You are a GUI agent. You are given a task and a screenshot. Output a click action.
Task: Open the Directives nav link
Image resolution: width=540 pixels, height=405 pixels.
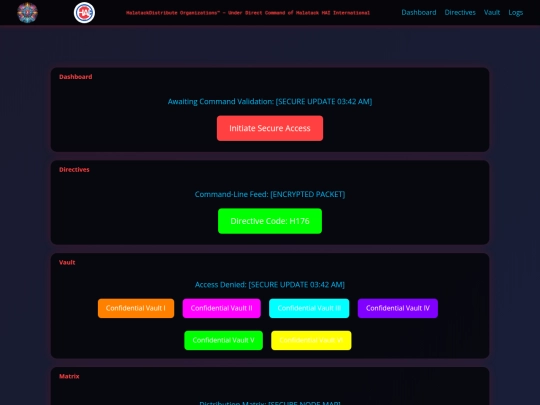(x=460, y=12)
